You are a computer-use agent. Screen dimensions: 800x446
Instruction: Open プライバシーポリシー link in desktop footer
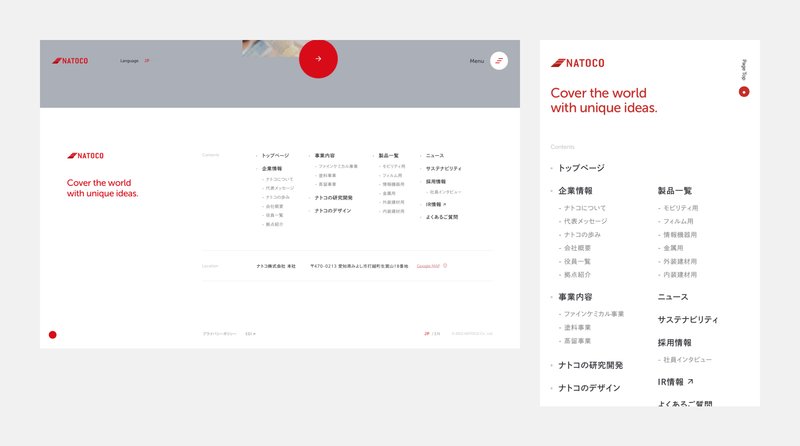(219, 334)
